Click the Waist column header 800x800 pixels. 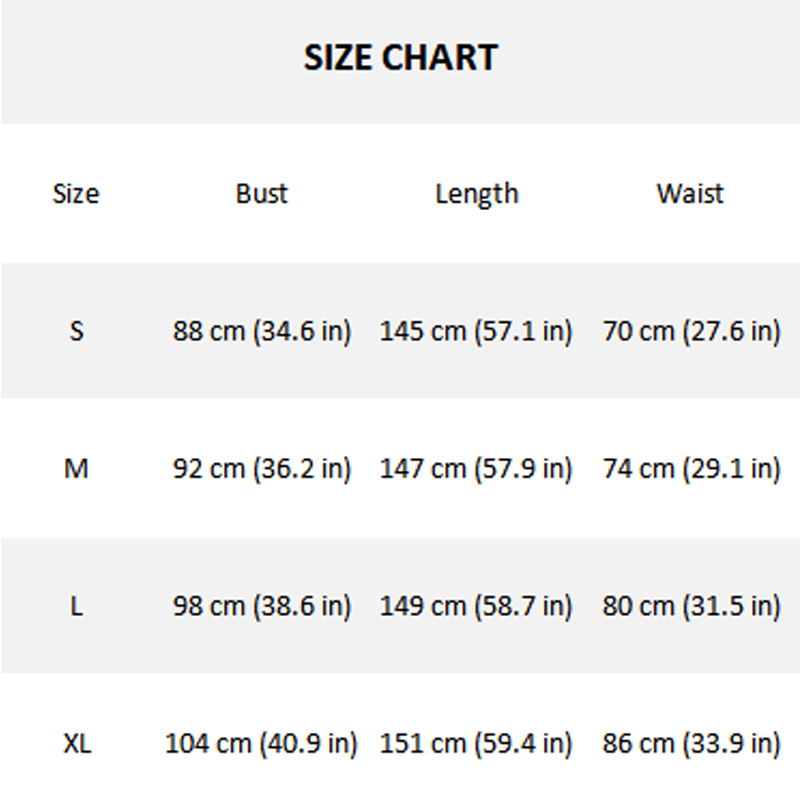pyautogui.click(x=690, y=193)
